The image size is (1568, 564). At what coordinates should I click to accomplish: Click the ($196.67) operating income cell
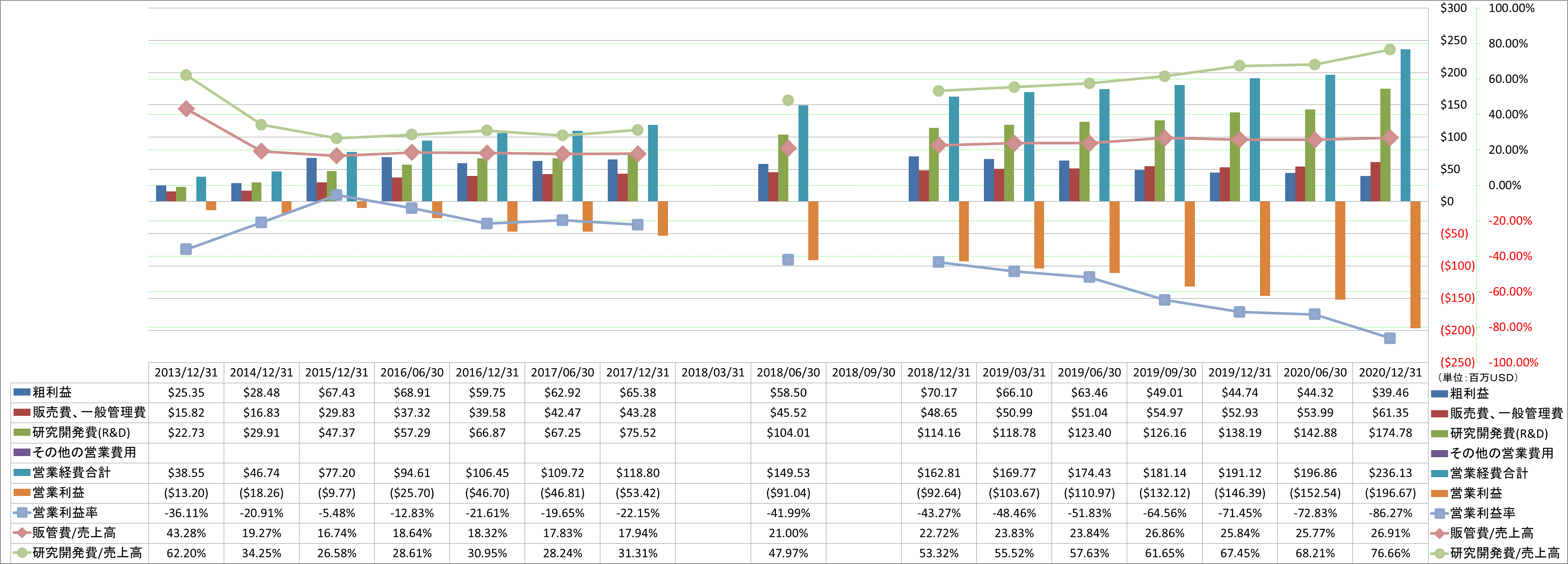(x=1390, y=493)
